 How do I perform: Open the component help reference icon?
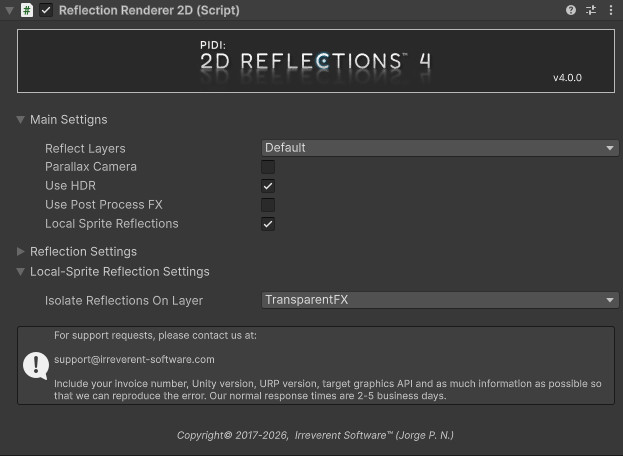tap(571, 10)
